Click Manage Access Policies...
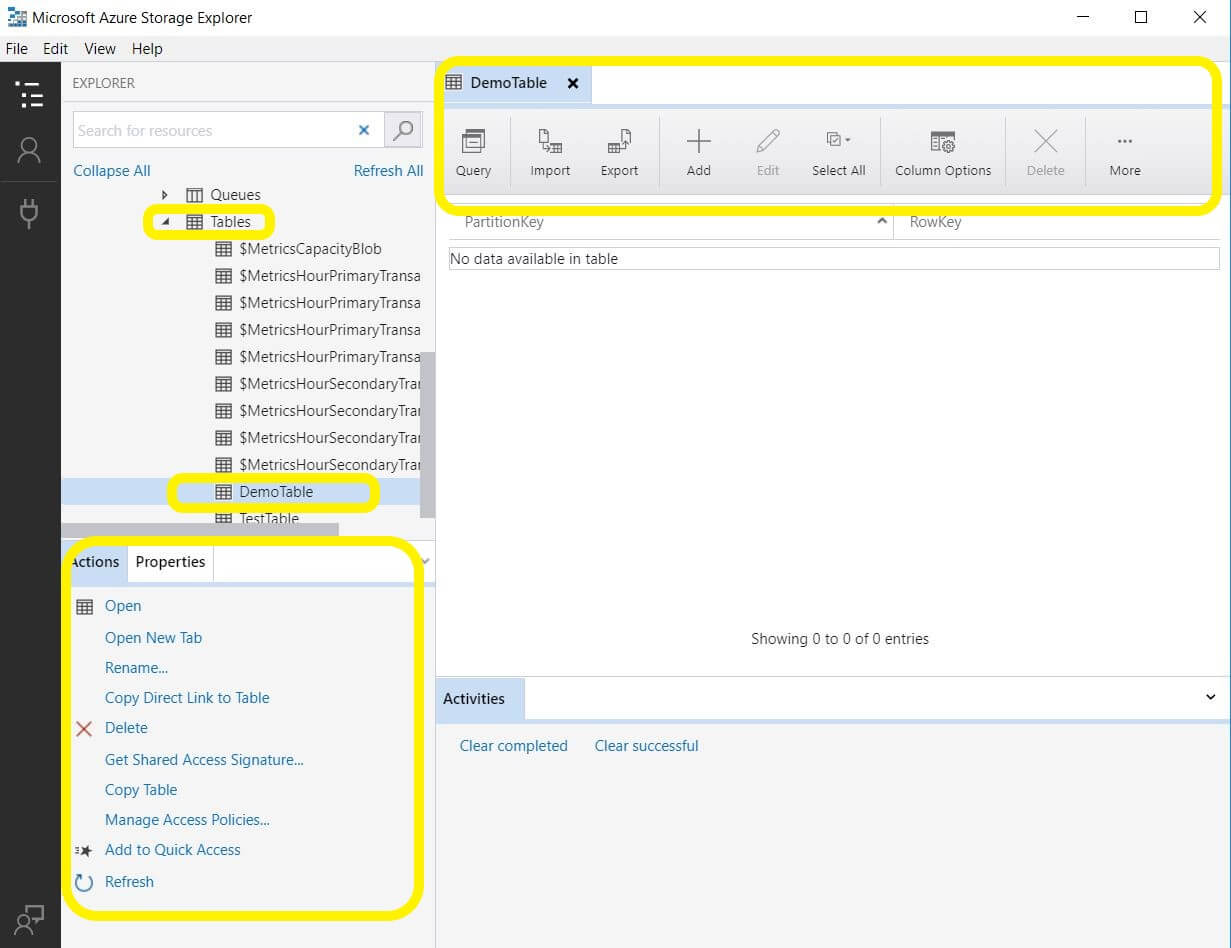The height and width of the screenshot is (948, 1231). (187, 820)
